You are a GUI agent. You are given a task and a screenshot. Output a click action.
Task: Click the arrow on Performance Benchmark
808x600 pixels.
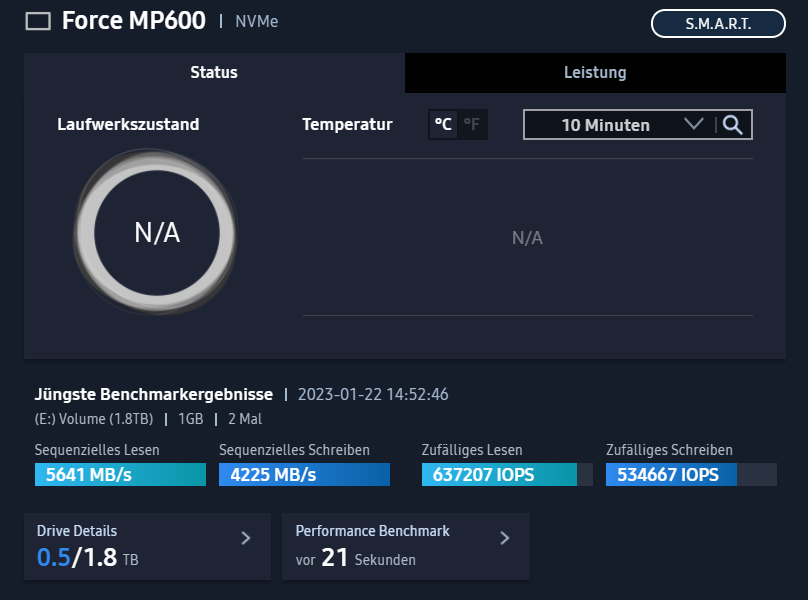[x=505, y=539]
